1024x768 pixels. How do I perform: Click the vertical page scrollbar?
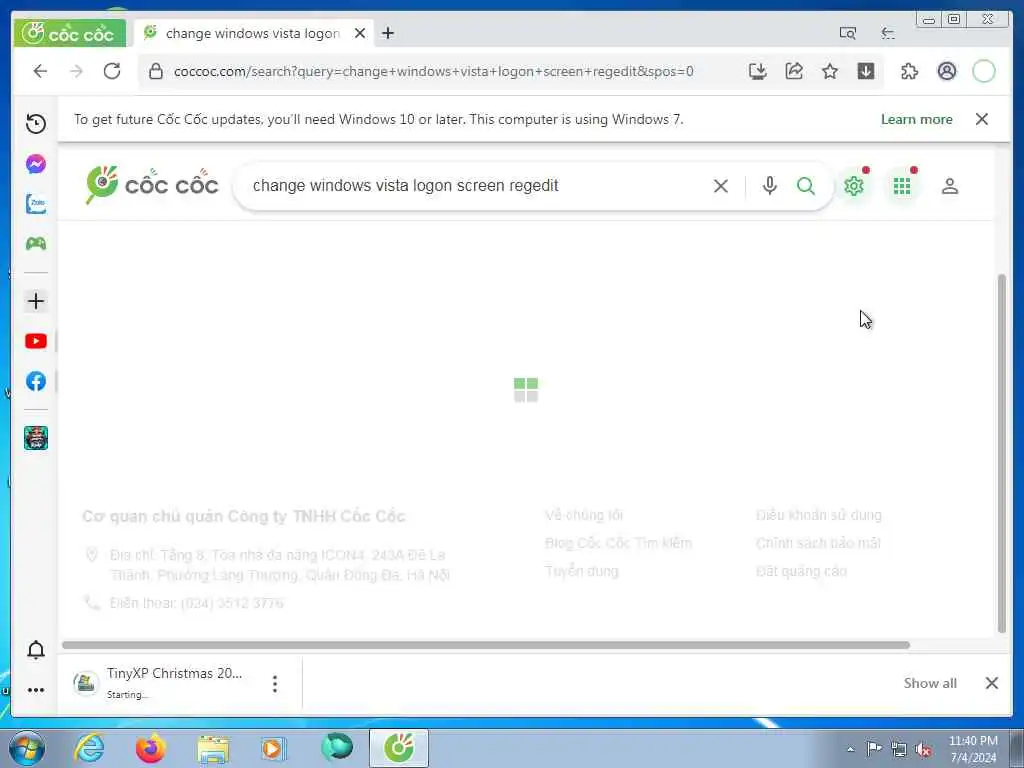tap(1002, 454)
